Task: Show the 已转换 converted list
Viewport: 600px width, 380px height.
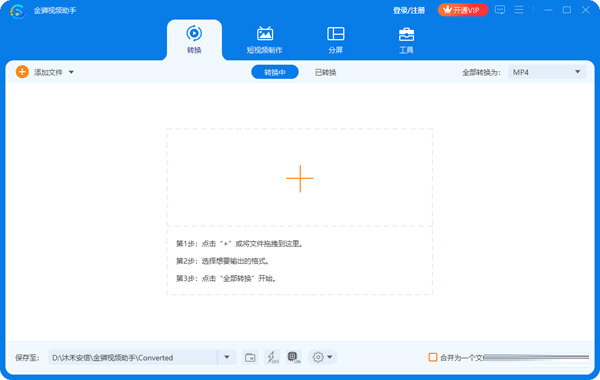Action: pos(325,72)
